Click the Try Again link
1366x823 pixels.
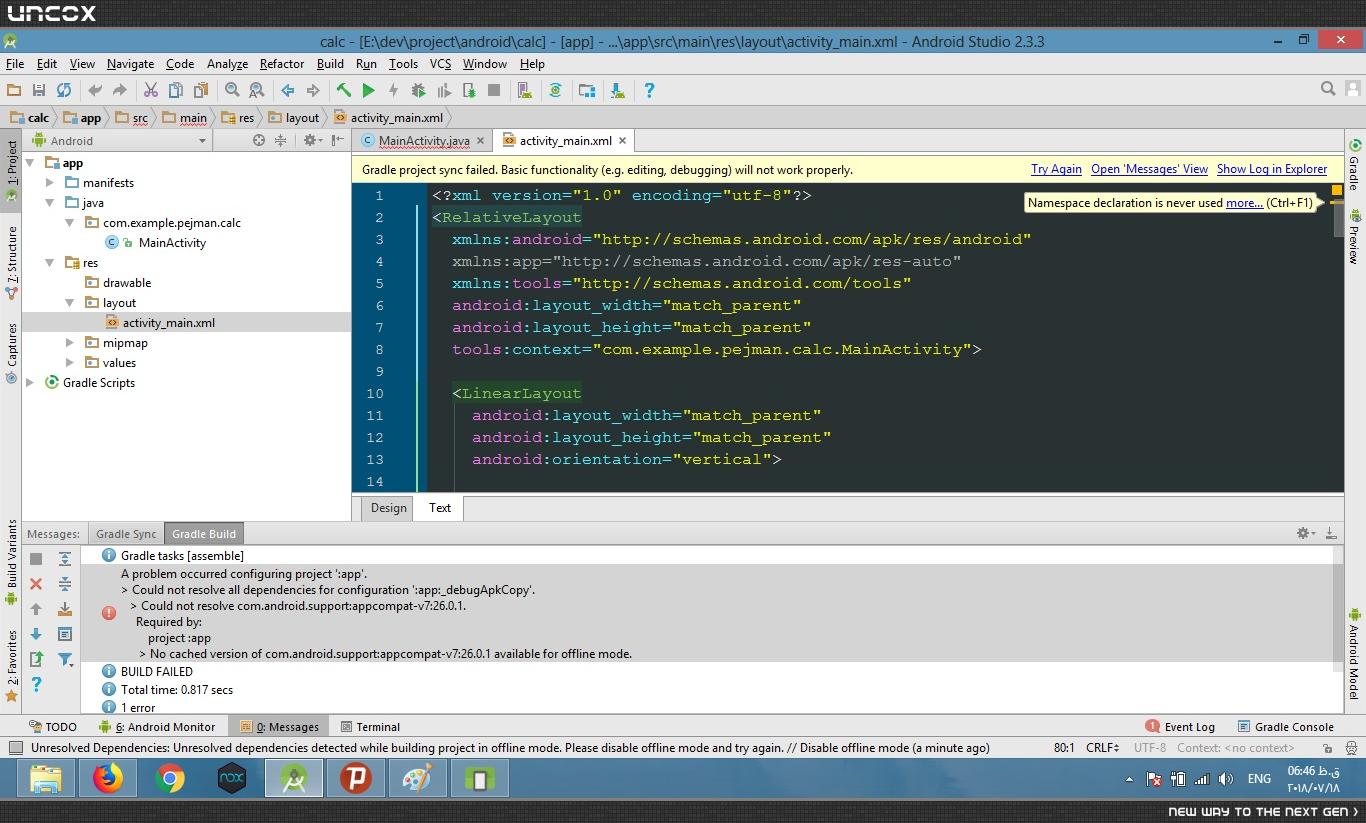[1056, 169]
